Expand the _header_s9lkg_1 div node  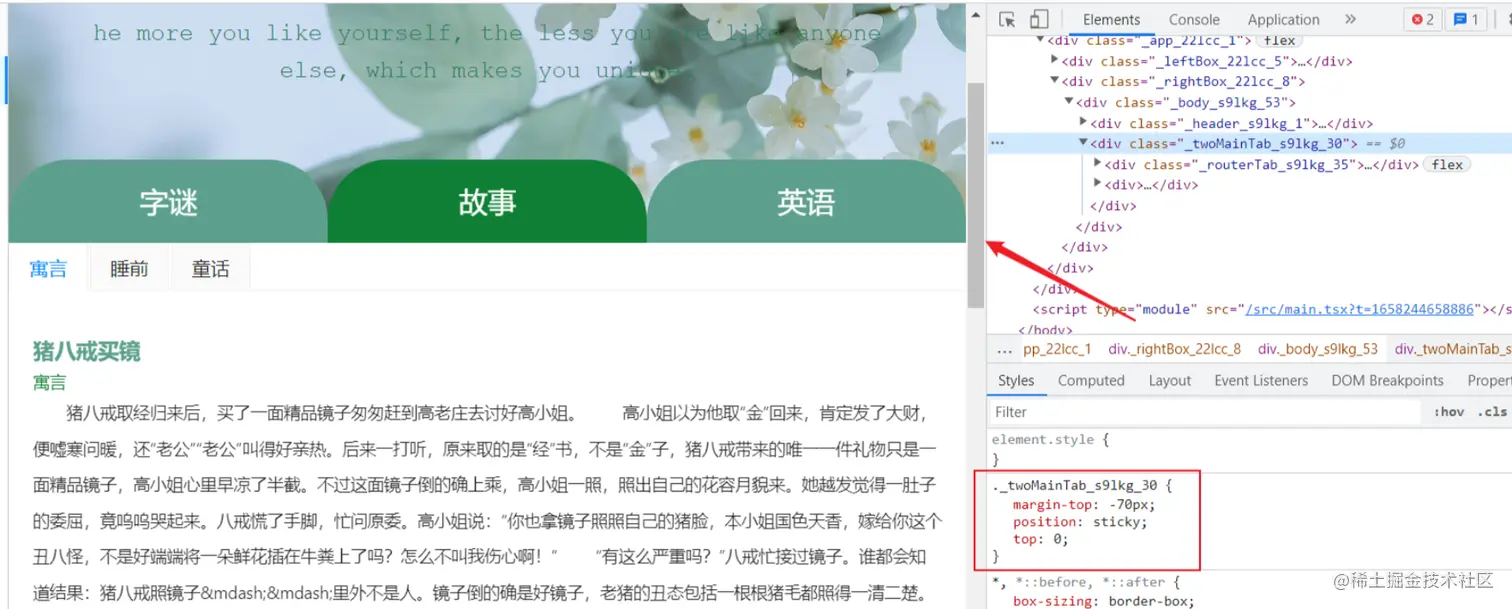pyautogui.click(x=1083, y=123)
